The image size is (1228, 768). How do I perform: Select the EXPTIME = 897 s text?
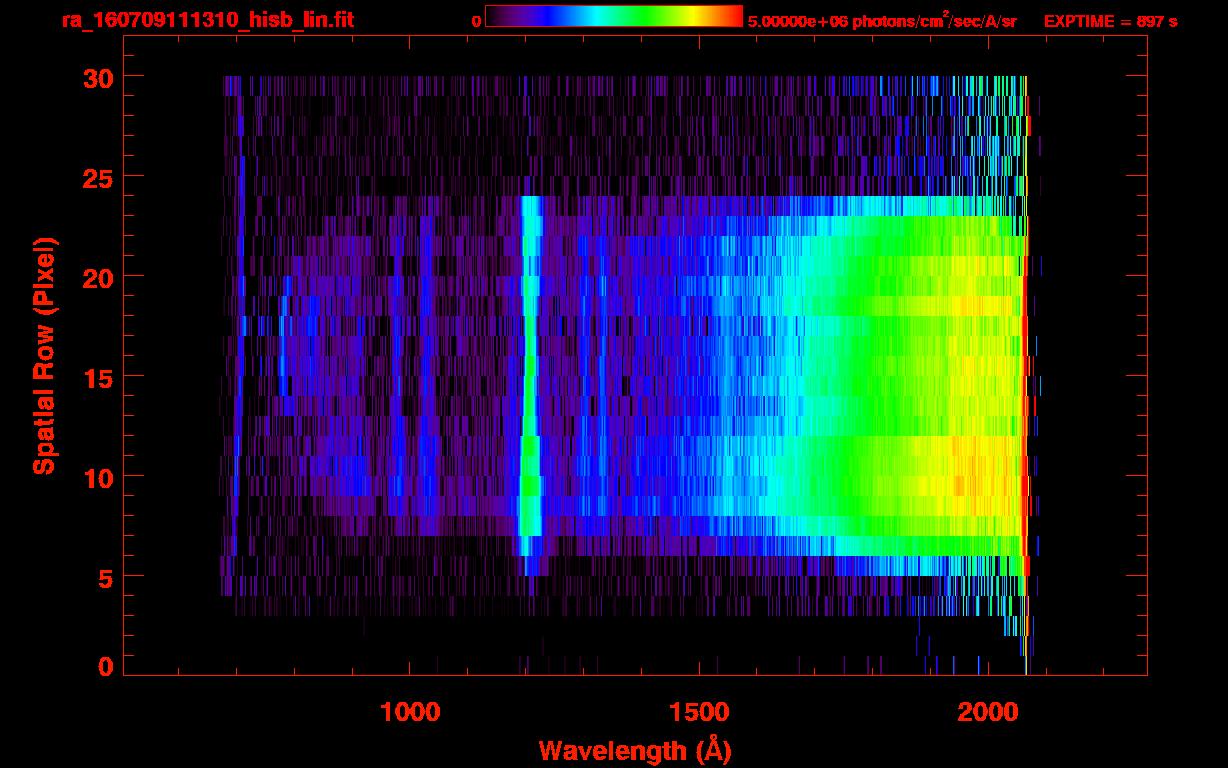point(1110,21)
